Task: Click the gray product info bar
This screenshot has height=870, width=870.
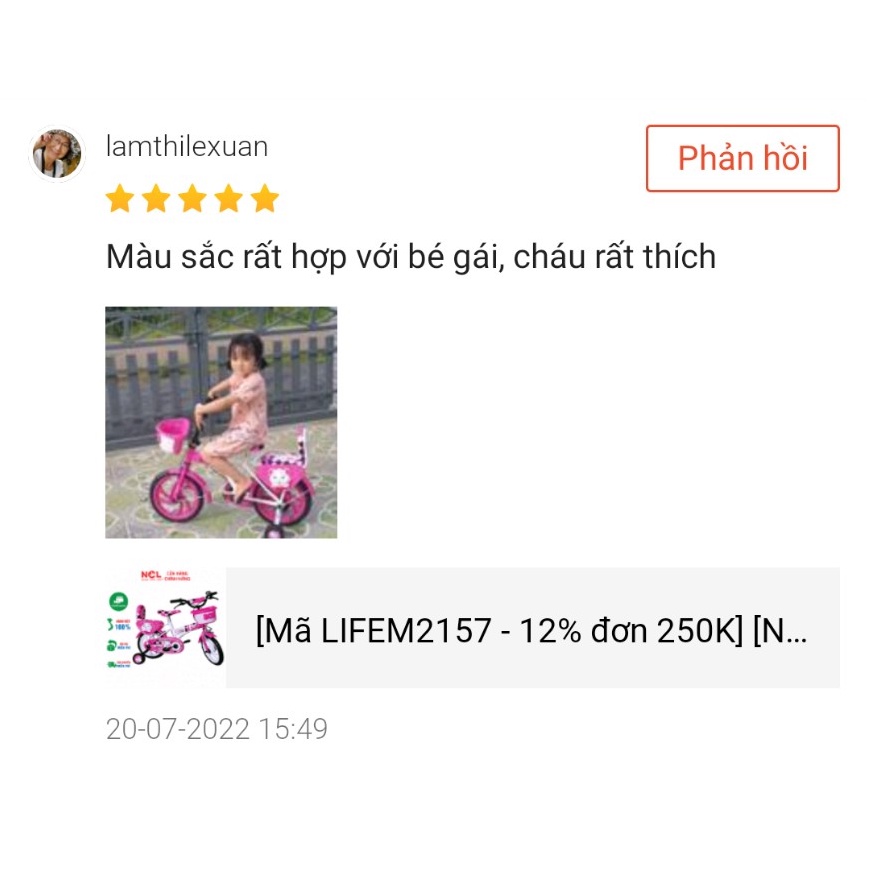Action: 533,628
